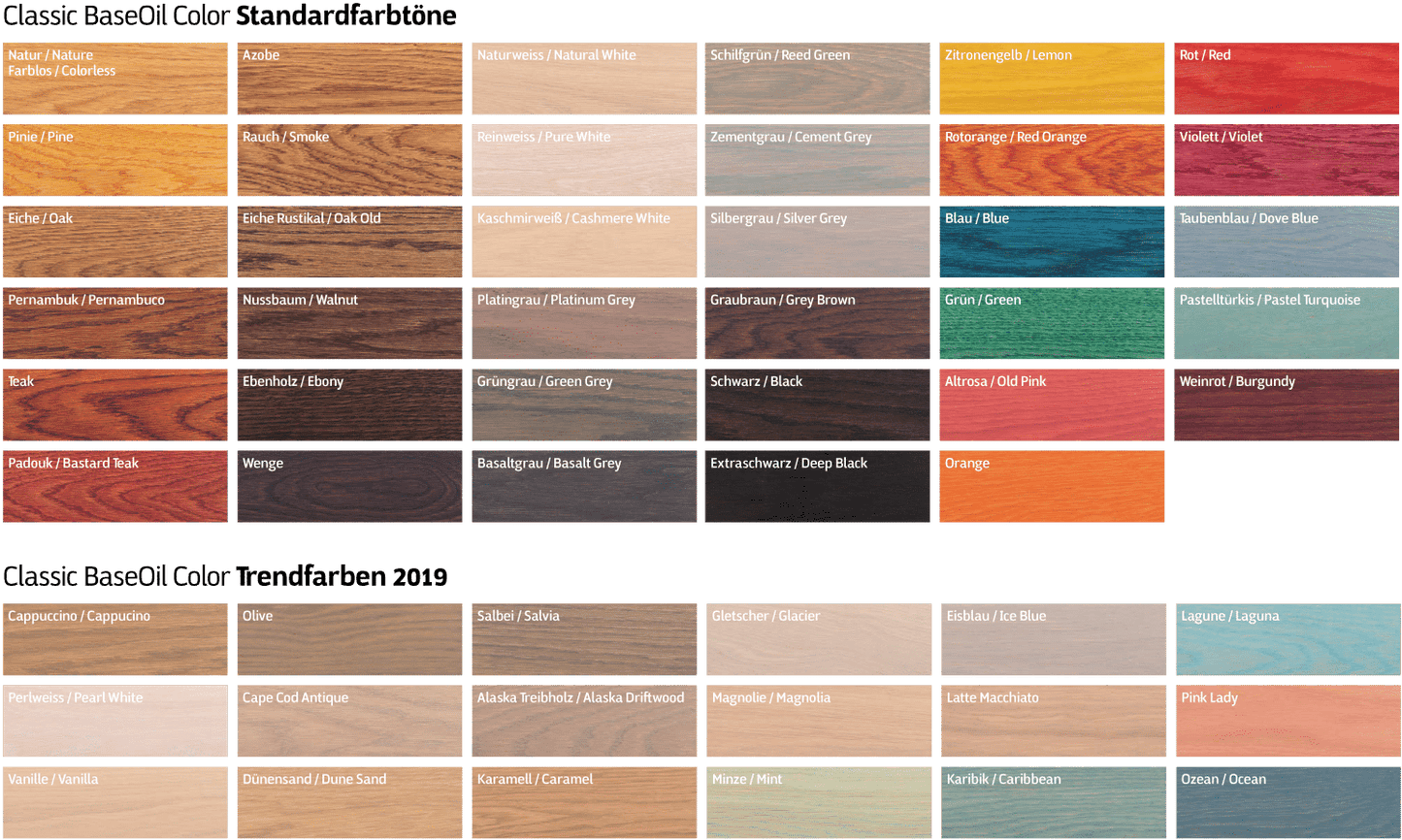Click the Minze / Mint swatch
The width and height of the screenshot is (1402, 840).
818,803
